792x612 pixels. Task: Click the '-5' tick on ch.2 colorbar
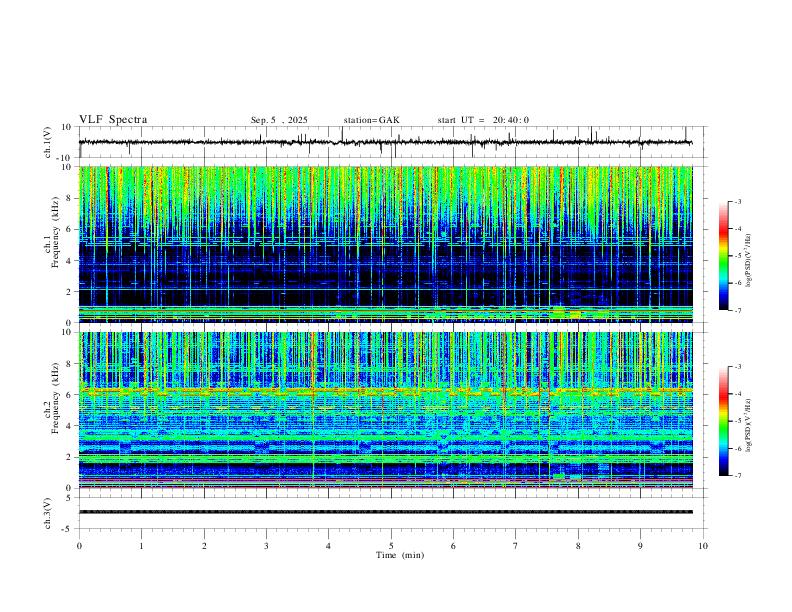(737, 421)
